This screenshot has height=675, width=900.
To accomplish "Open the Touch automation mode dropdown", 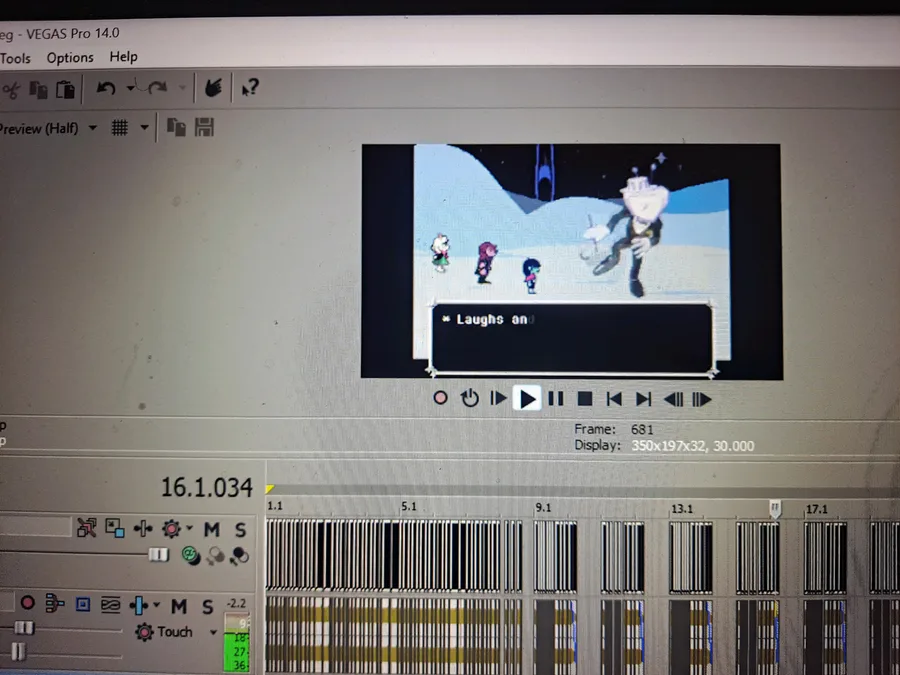I will coord(213,633).
